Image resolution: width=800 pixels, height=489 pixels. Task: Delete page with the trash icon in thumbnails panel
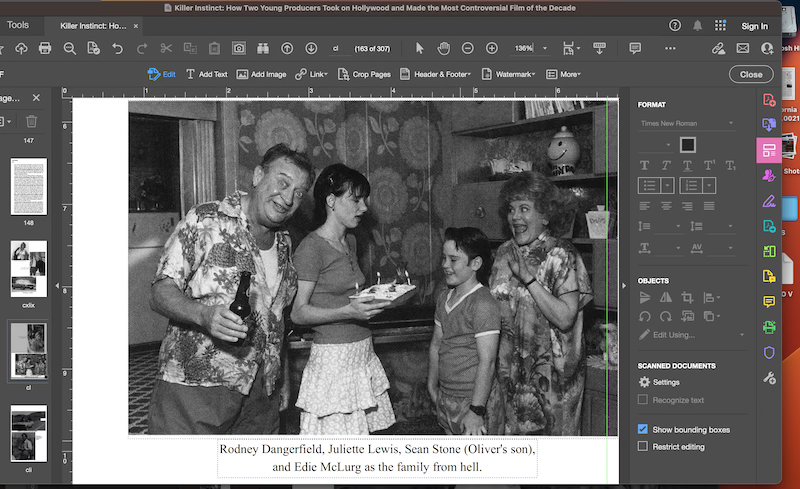tap(31, 121)
